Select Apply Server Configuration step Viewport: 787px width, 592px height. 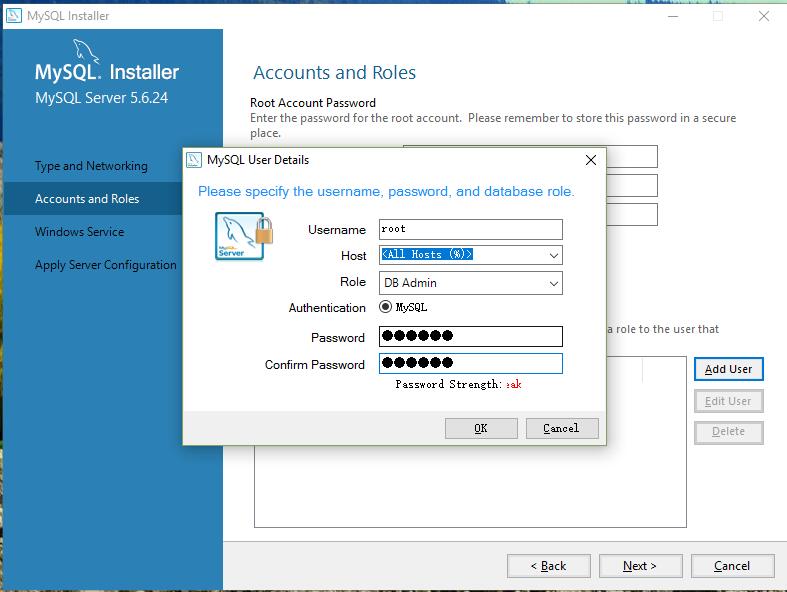click(x=106, y=265)
